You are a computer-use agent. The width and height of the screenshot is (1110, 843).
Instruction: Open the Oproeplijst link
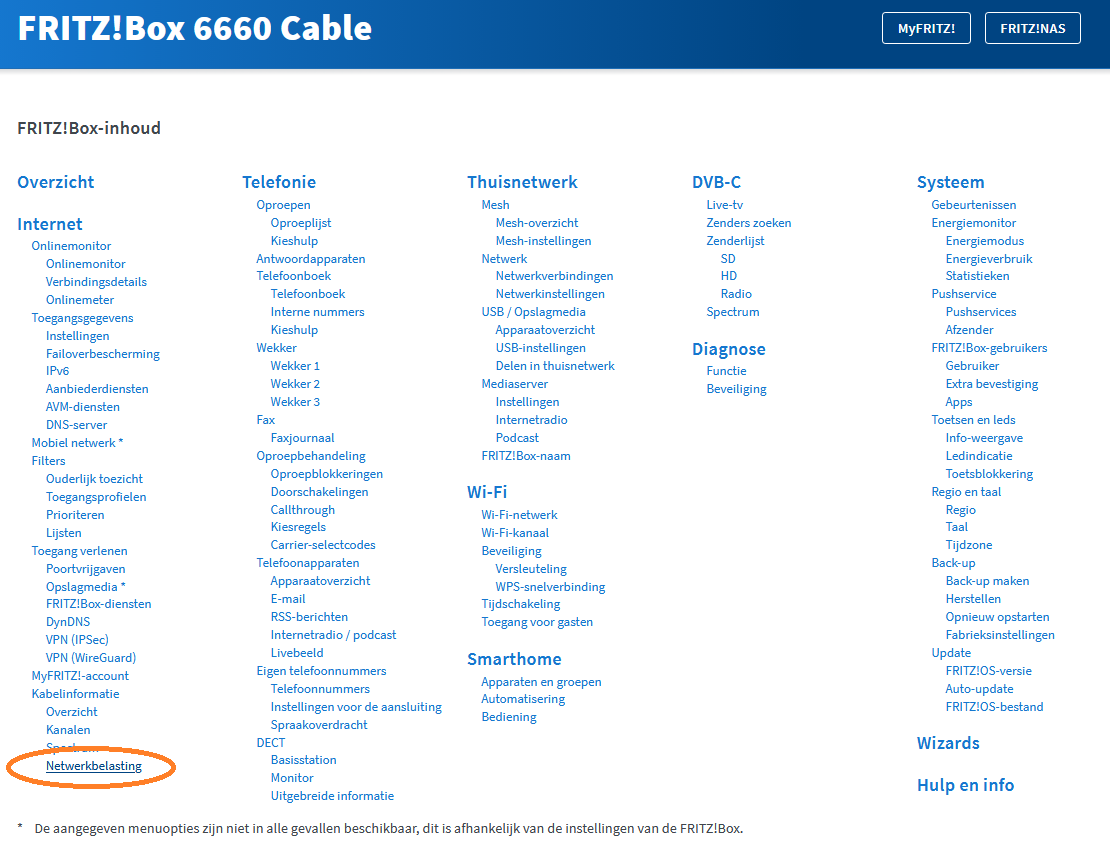coord(301,223)
